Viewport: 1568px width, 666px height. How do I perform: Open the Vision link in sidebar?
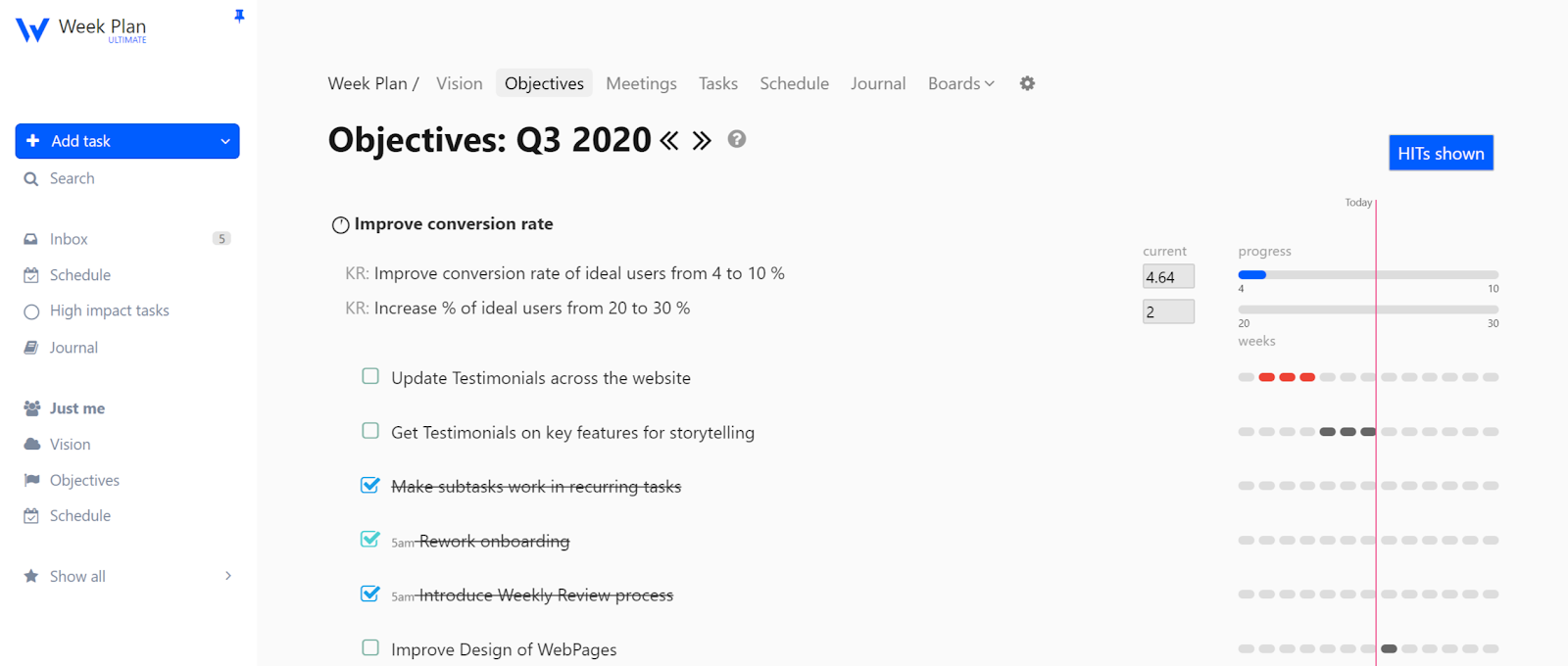coord(70,444)
